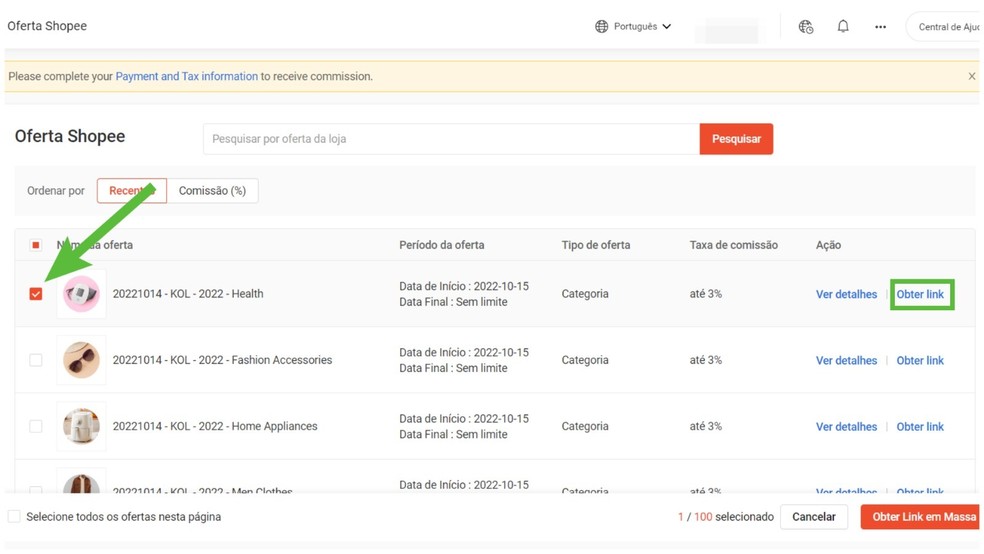
Task: Click the Home Appliances offer name
Action: [215, 426]
